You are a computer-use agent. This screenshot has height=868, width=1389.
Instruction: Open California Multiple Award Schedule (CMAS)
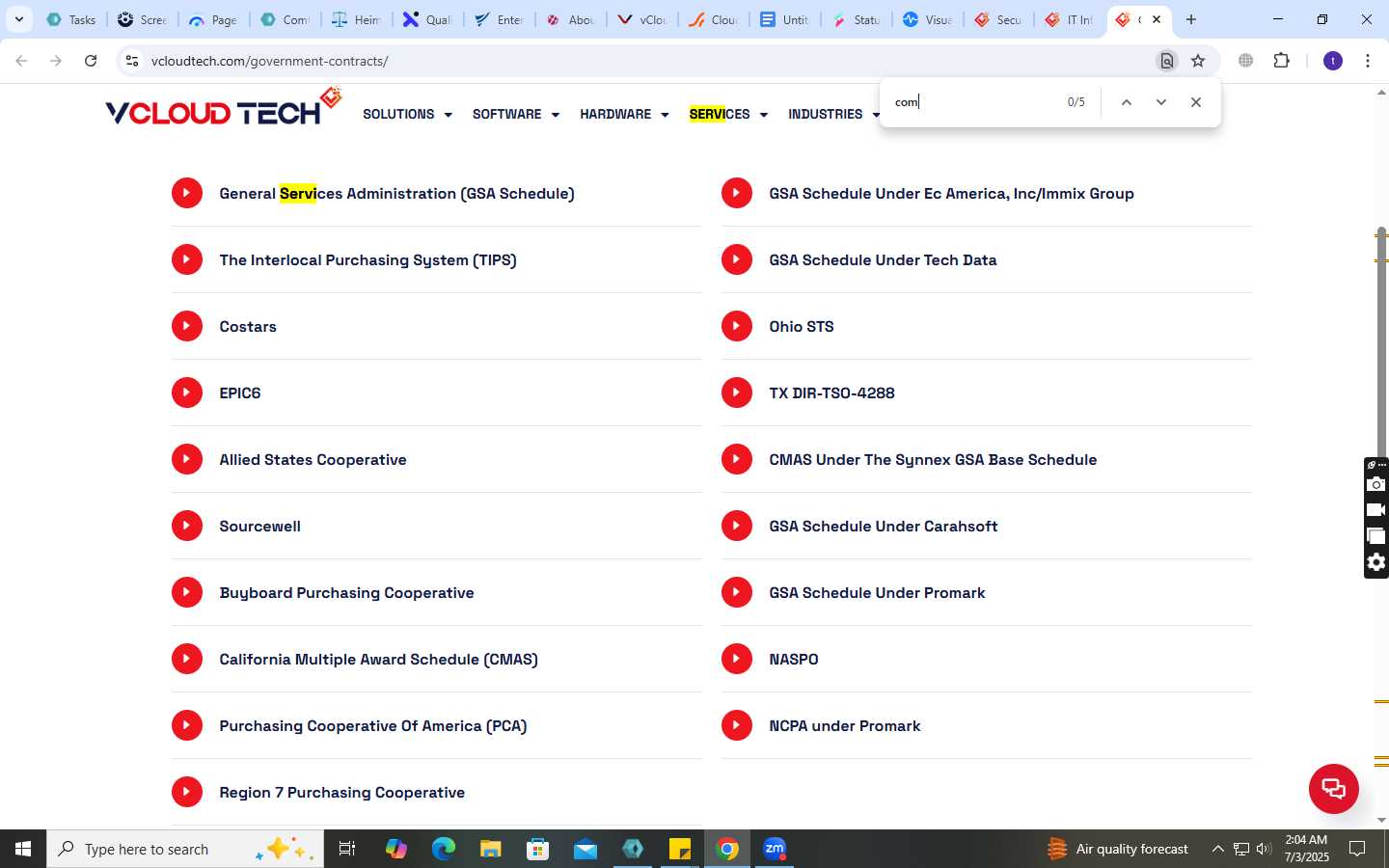(378, 659)
